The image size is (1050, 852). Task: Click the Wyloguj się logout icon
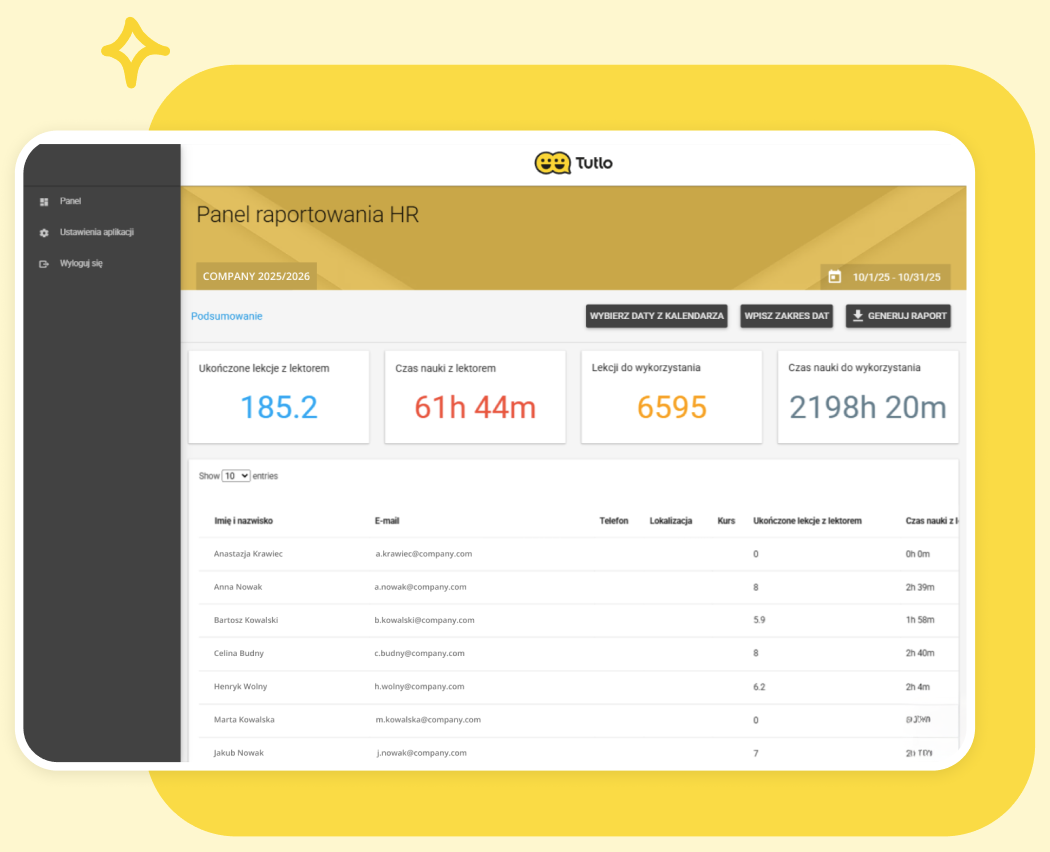coord(44,264)
